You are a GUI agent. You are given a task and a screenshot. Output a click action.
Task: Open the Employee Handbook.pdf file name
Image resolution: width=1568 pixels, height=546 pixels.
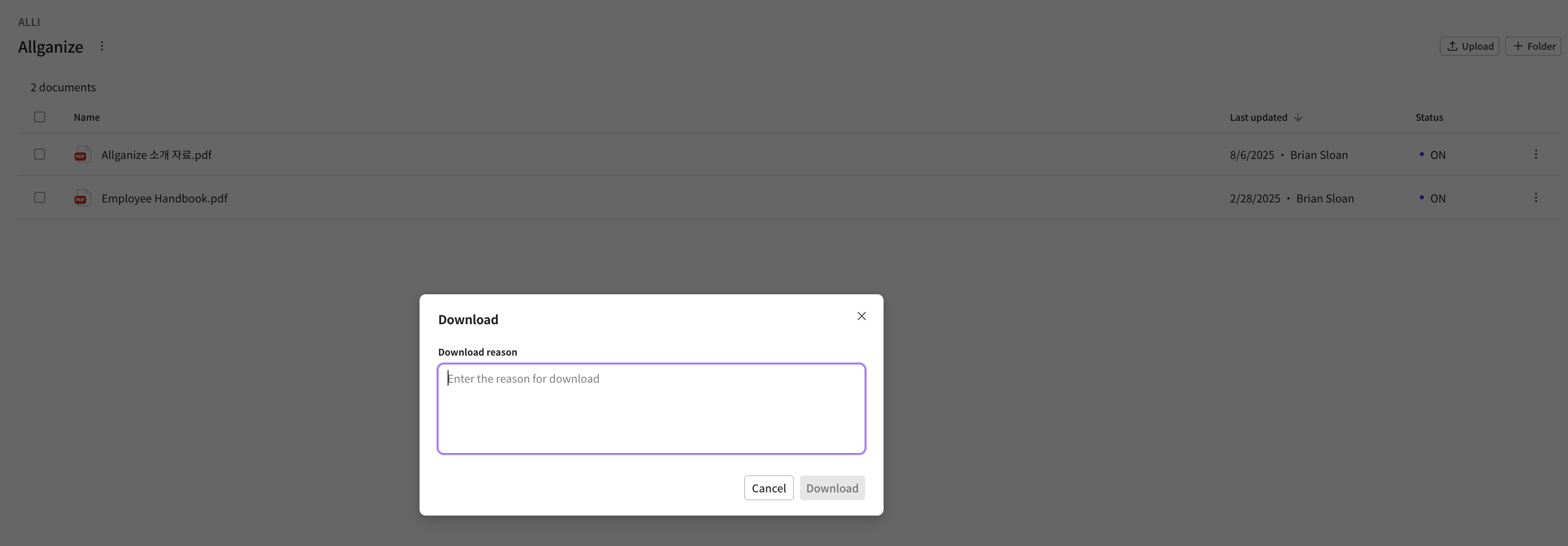pyautogui.click(x=164, y=199)
